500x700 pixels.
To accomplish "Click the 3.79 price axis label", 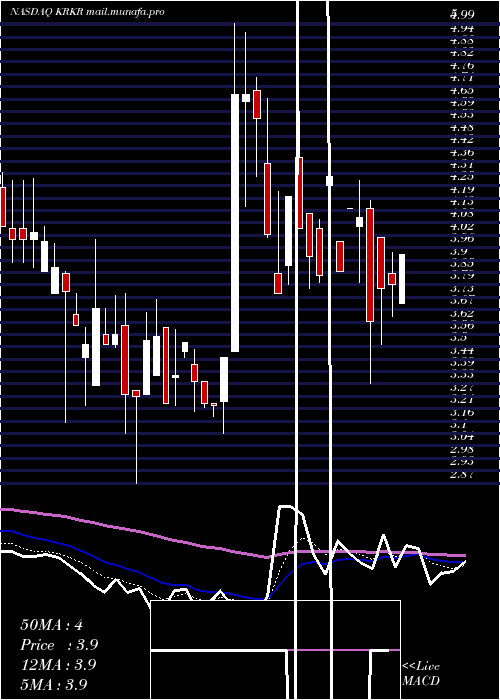I will tap(462, 276).
